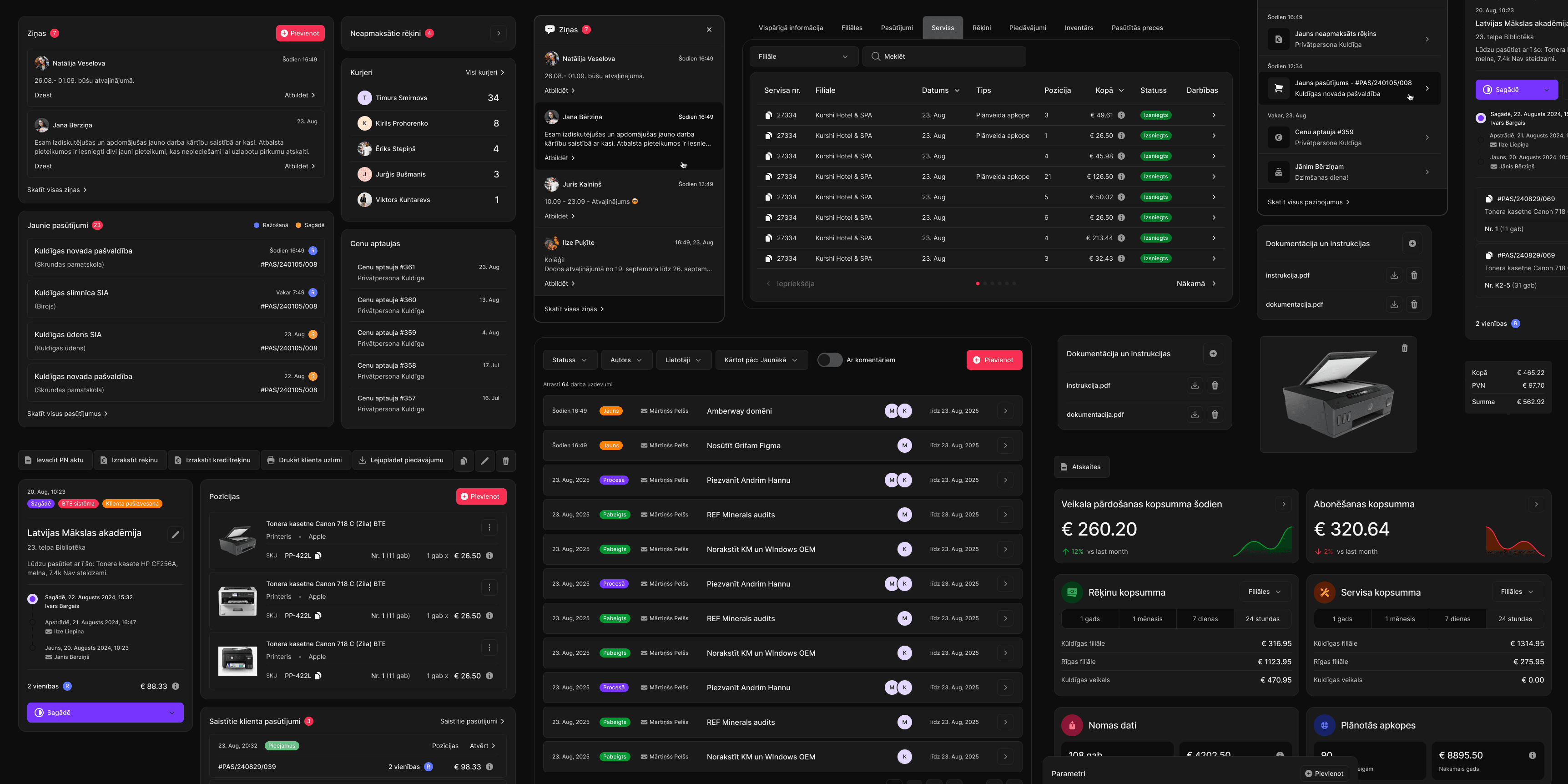Open the Pasūtītās preces tab
1568x784 pixels.
[x=1137, y=27]
